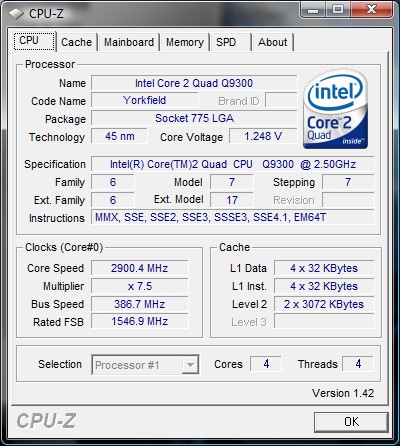Click the Stepping value field

click(348, 182)
